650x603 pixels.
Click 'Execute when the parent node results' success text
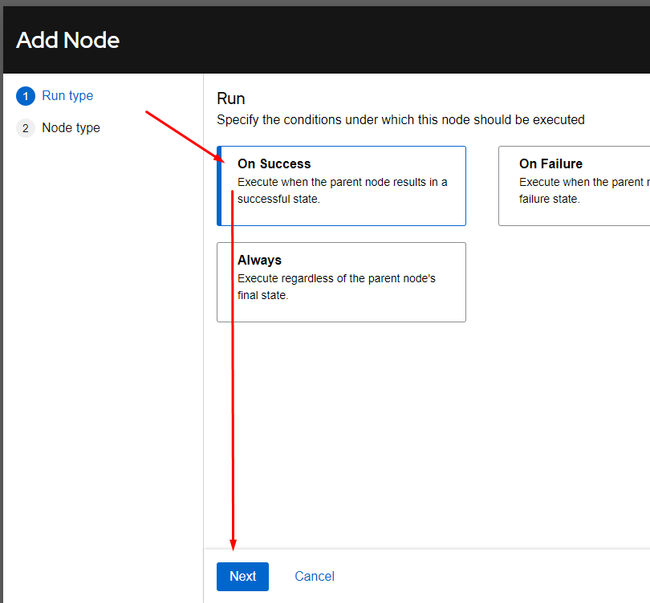[342, 182]
